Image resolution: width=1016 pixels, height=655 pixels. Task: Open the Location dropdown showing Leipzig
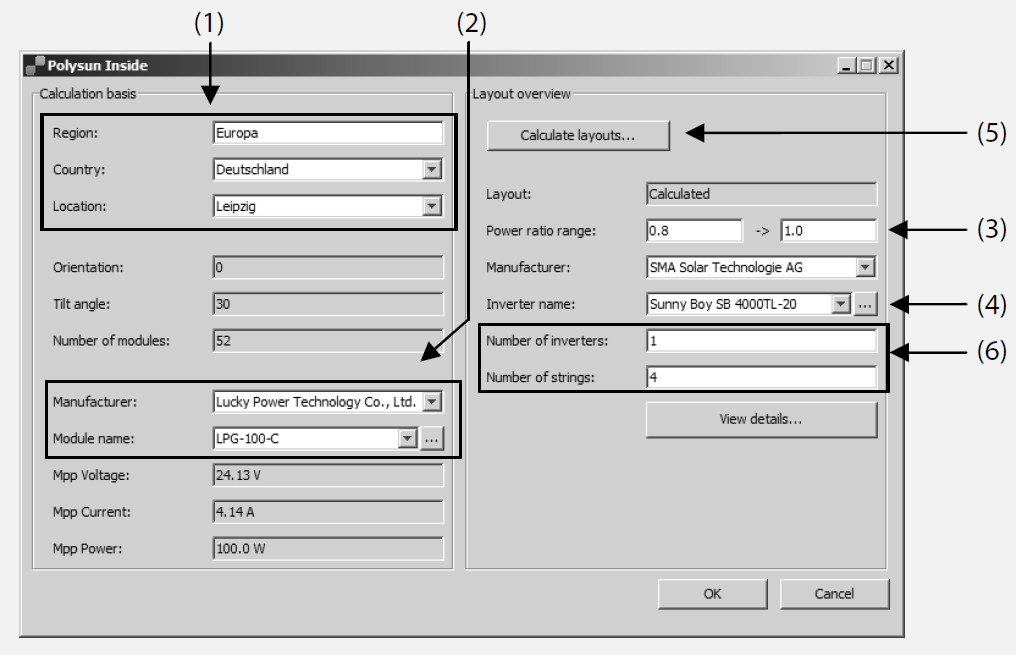pos(432,206)
